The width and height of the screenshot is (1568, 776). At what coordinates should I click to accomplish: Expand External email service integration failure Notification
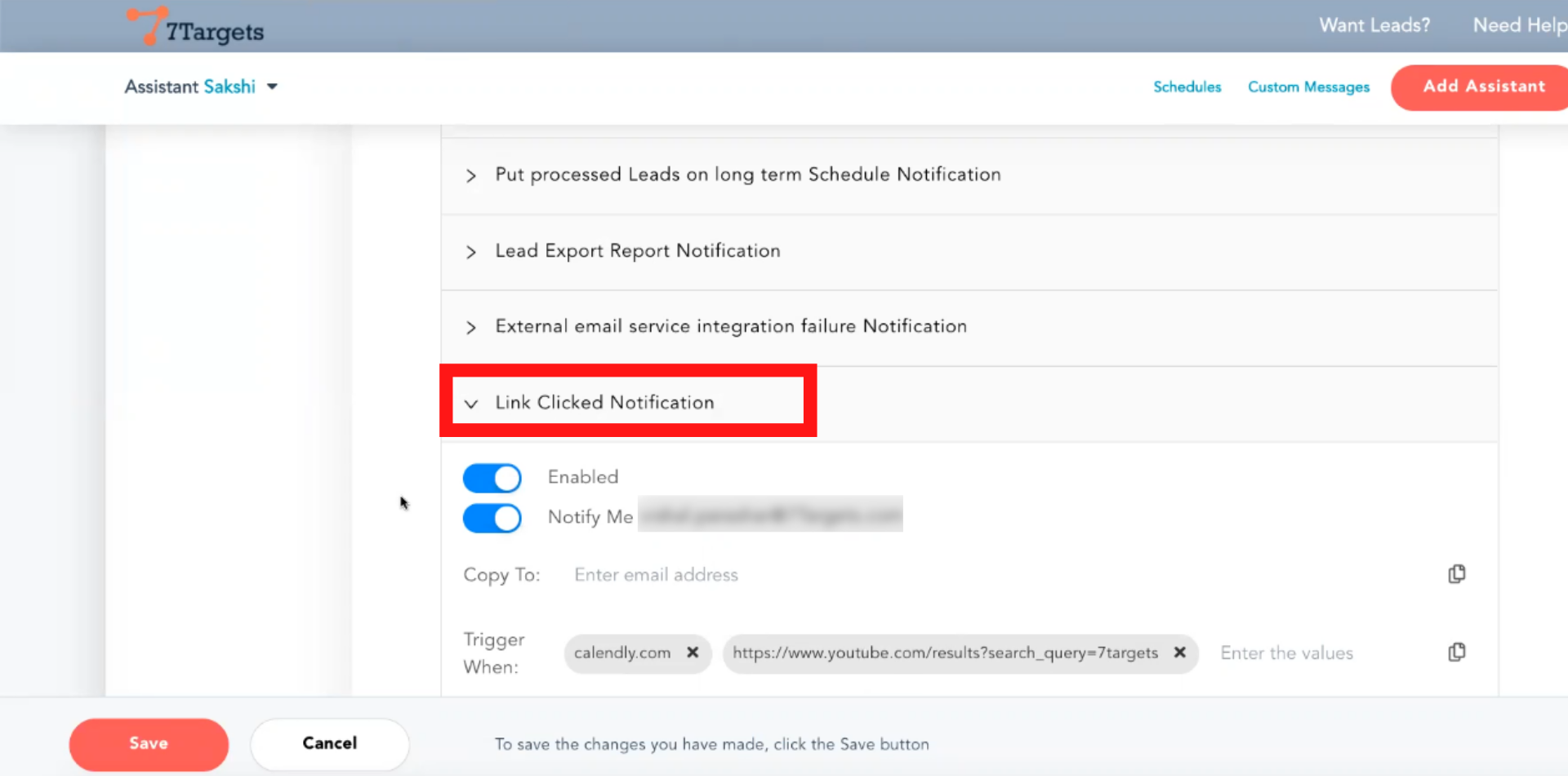tap(730, 327)
